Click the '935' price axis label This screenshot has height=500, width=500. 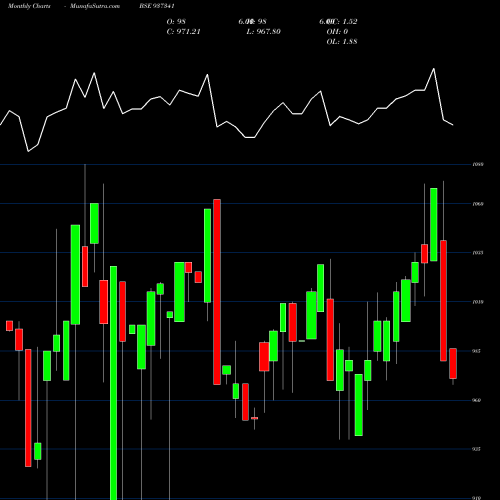pyautogui.click(x=476, y=449)
